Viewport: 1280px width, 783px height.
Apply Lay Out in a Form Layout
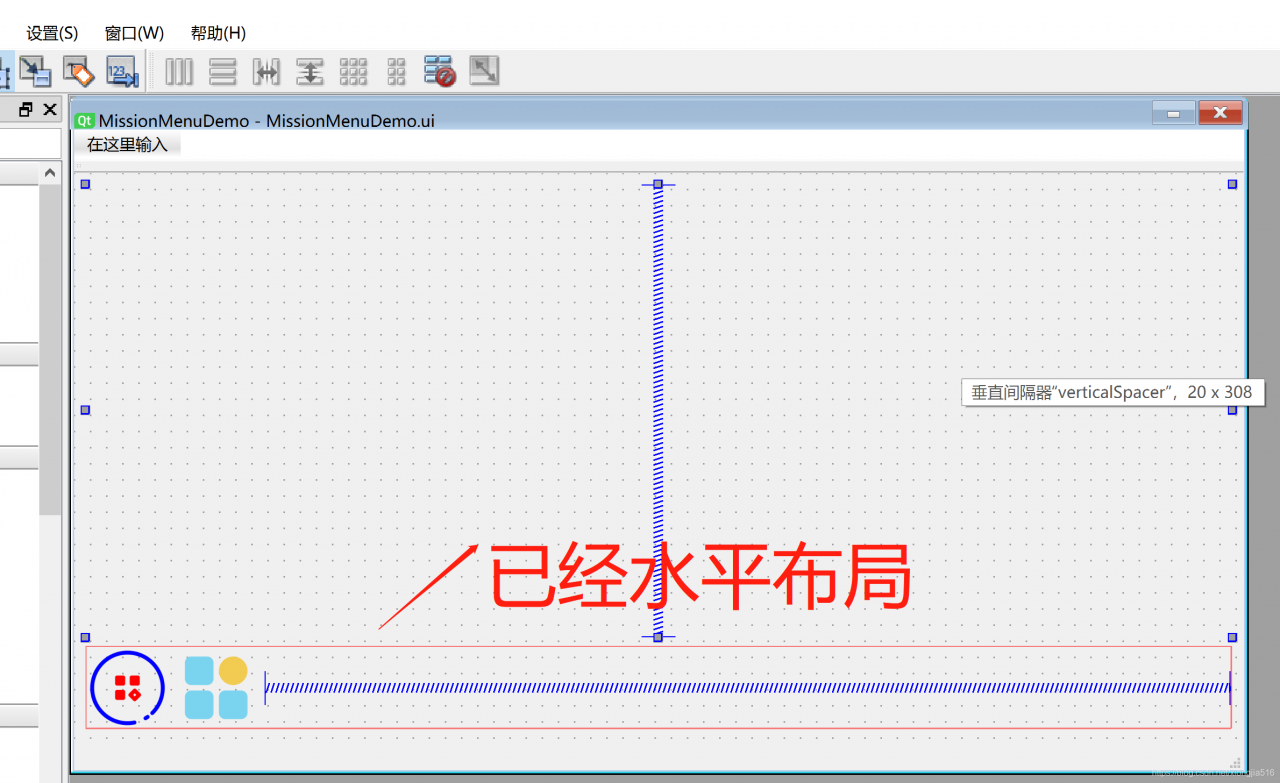(x=397, y=71)
